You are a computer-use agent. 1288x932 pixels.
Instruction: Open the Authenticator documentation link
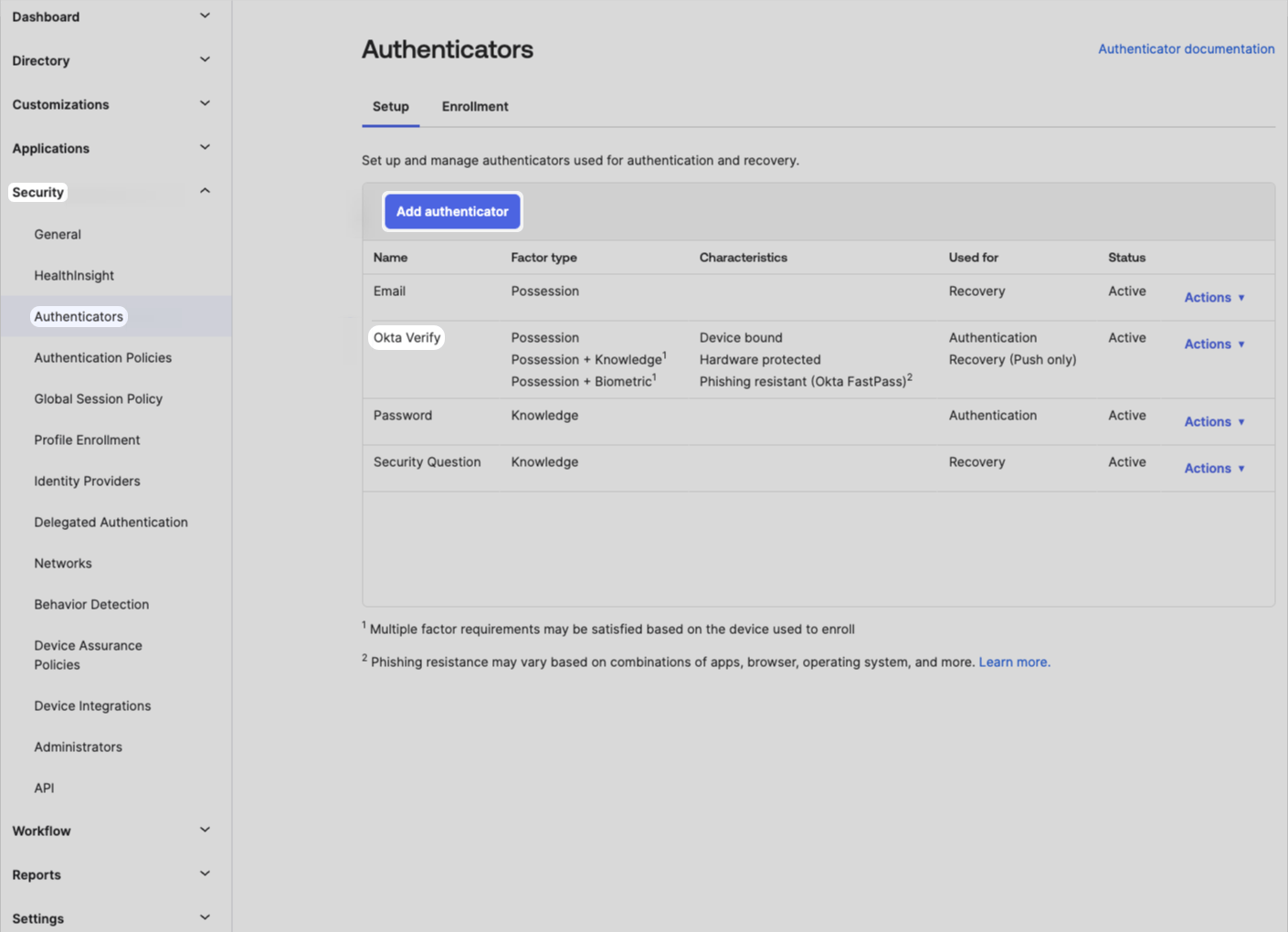point(1186,48)
